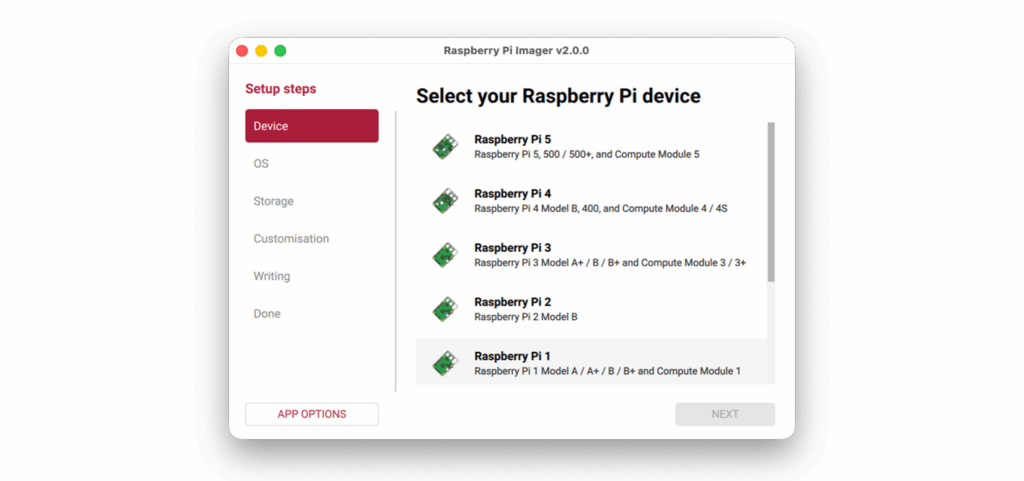Open APP OPTIONS
The image size is (1024, 481).
(311, 414)
